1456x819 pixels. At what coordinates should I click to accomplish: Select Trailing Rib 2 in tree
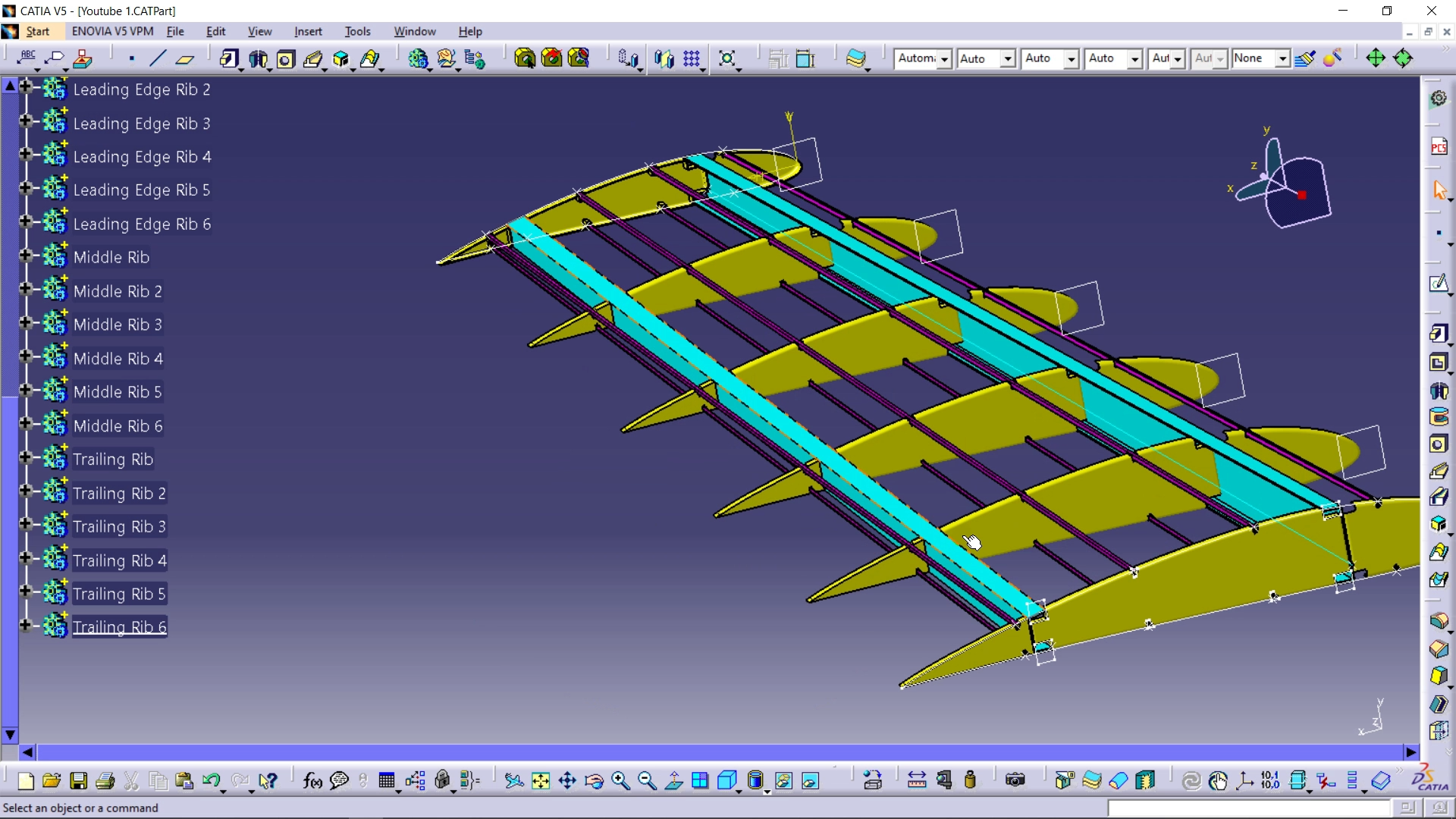point(118,494)
